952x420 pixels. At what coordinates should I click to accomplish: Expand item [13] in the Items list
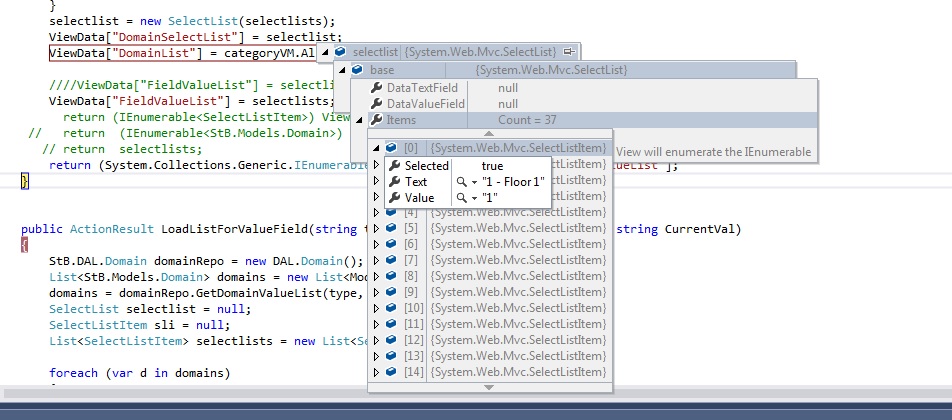tap(376, 356)
